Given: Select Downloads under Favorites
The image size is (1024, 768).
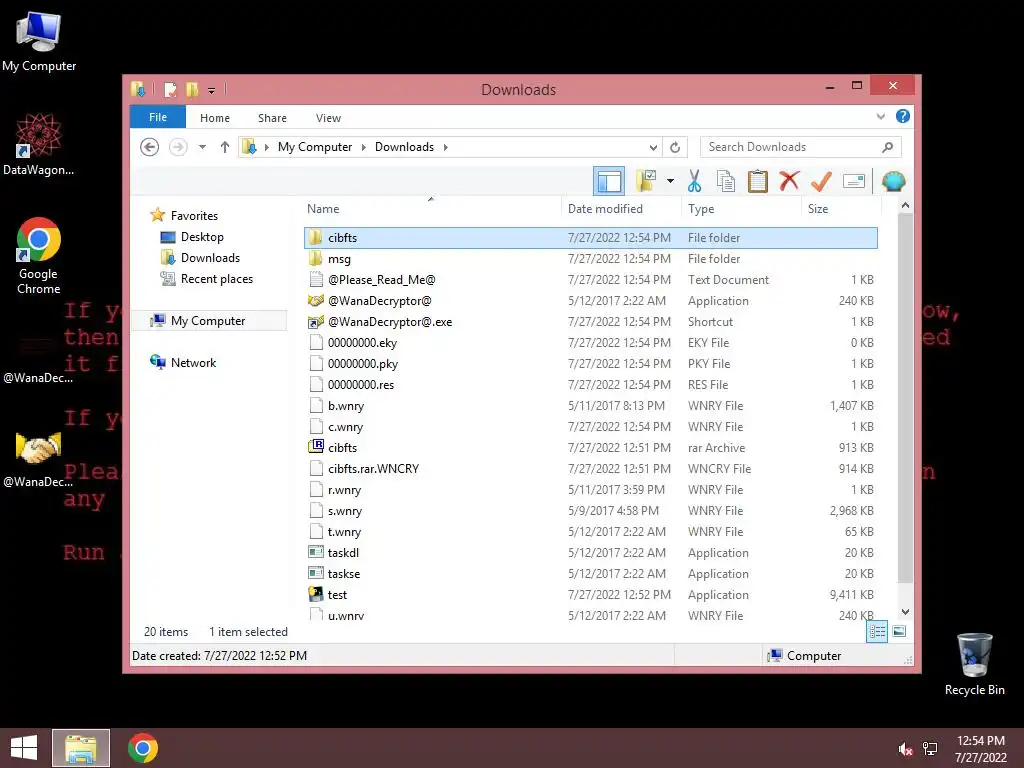Looking at the screenshot, I should point(210,257).
